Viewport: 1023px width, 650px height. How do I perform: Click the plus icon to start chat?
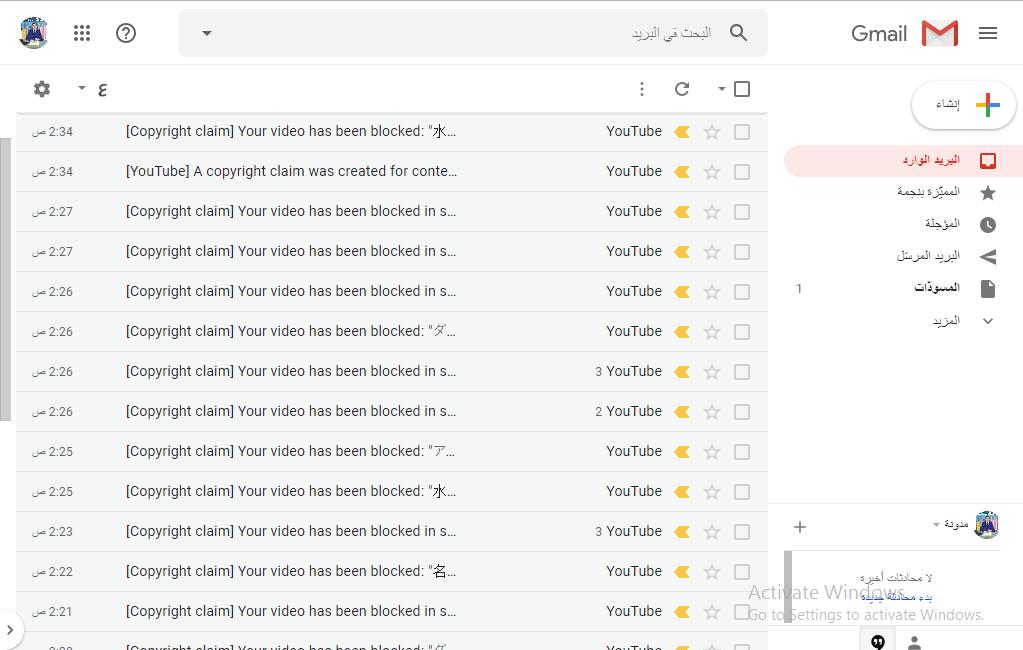800,527
